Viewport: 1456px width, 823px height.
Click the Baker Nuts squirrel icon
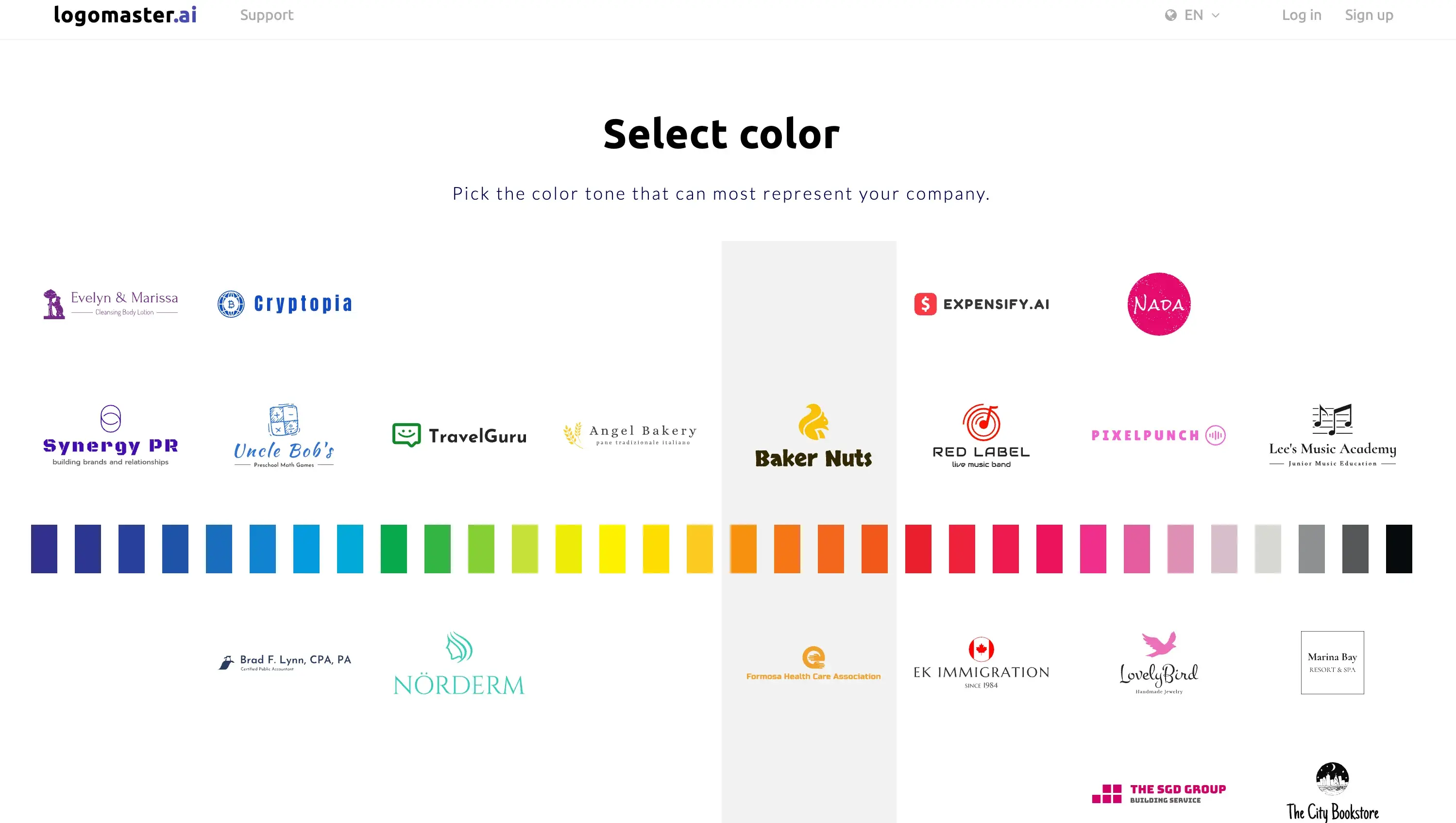click(x=813, y=422)
